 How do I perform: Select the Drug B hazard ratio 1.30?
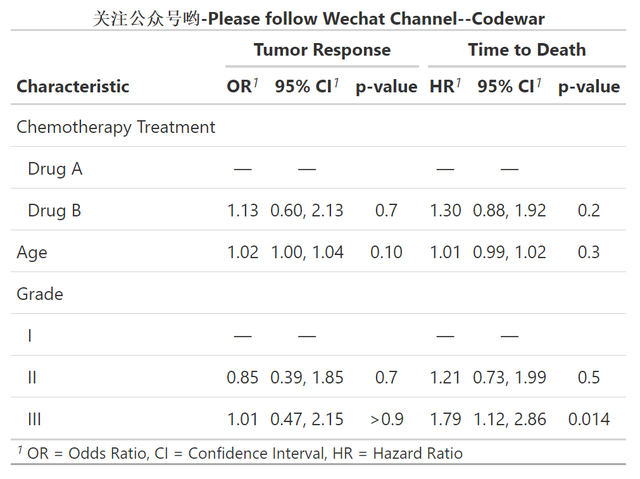(x=446, y=211)
